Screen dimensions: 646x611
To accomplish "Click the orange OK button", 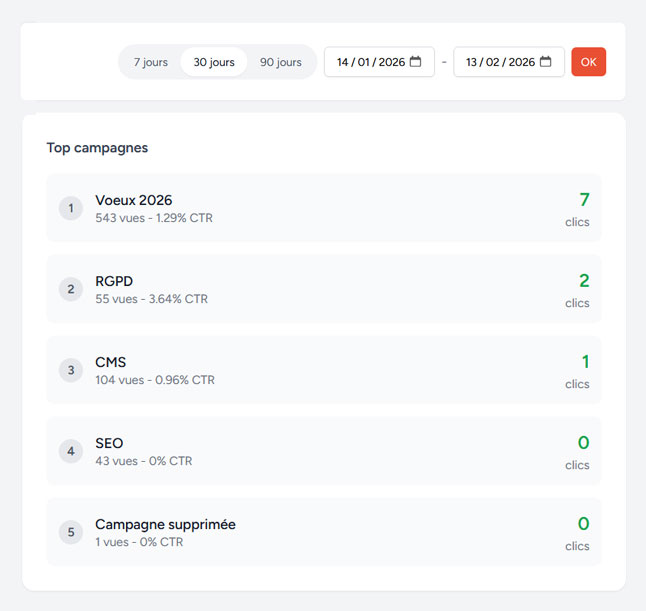I will click(588, 62).
